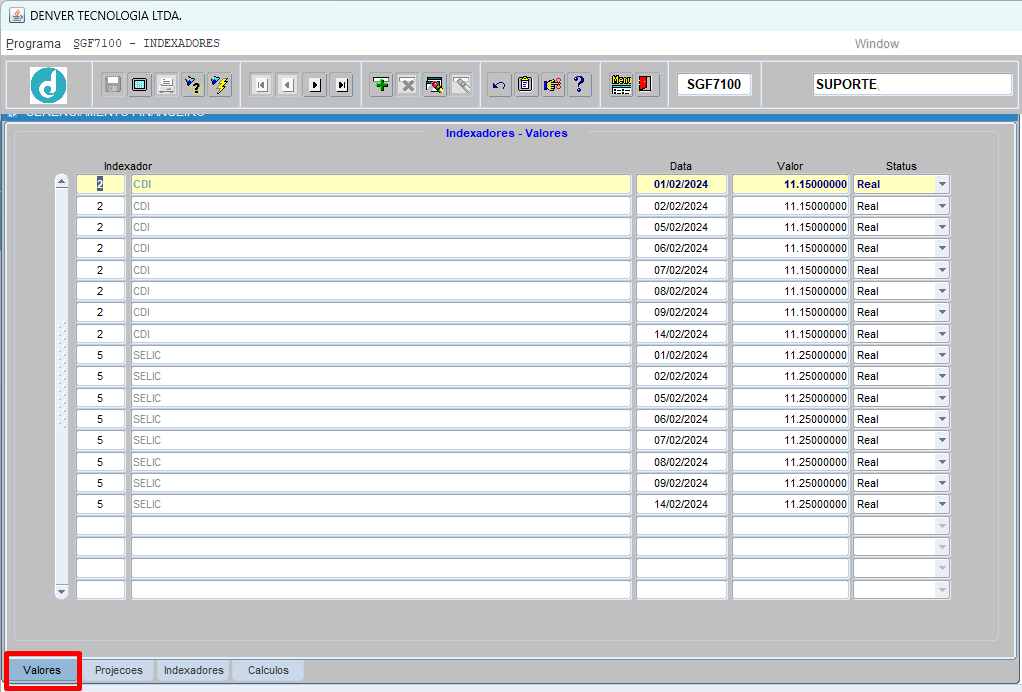Image resolution: width=1022 pixels, height=692 pixels.
Task: Expand Status dropdown for SELIC 14/02/2024 row
Action: click(942, 504)
